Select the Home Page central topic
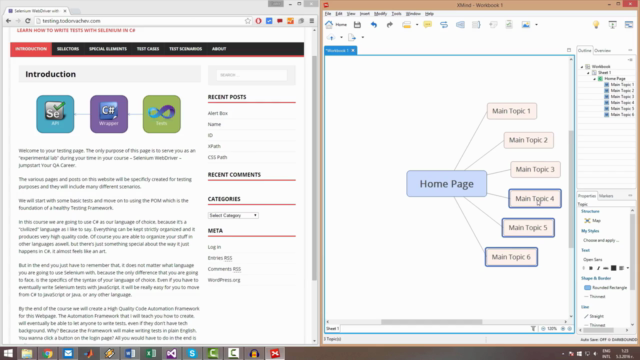This screenshot has height=360, width=640. coord(447,184)
